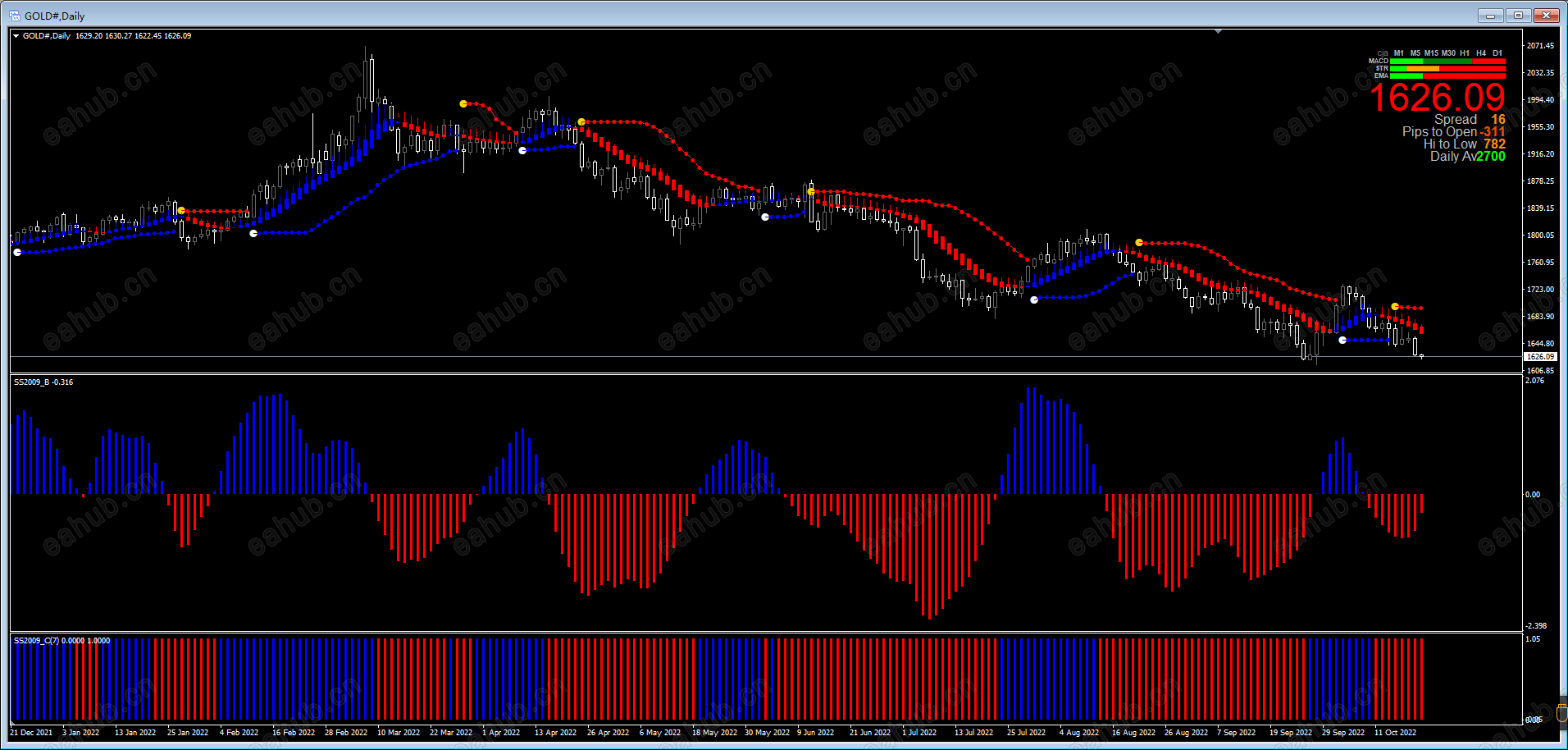Click the chart shift triangle on the top edge
The width and height of the screenshot is (1568, 750).
[x=1219, y=31]
